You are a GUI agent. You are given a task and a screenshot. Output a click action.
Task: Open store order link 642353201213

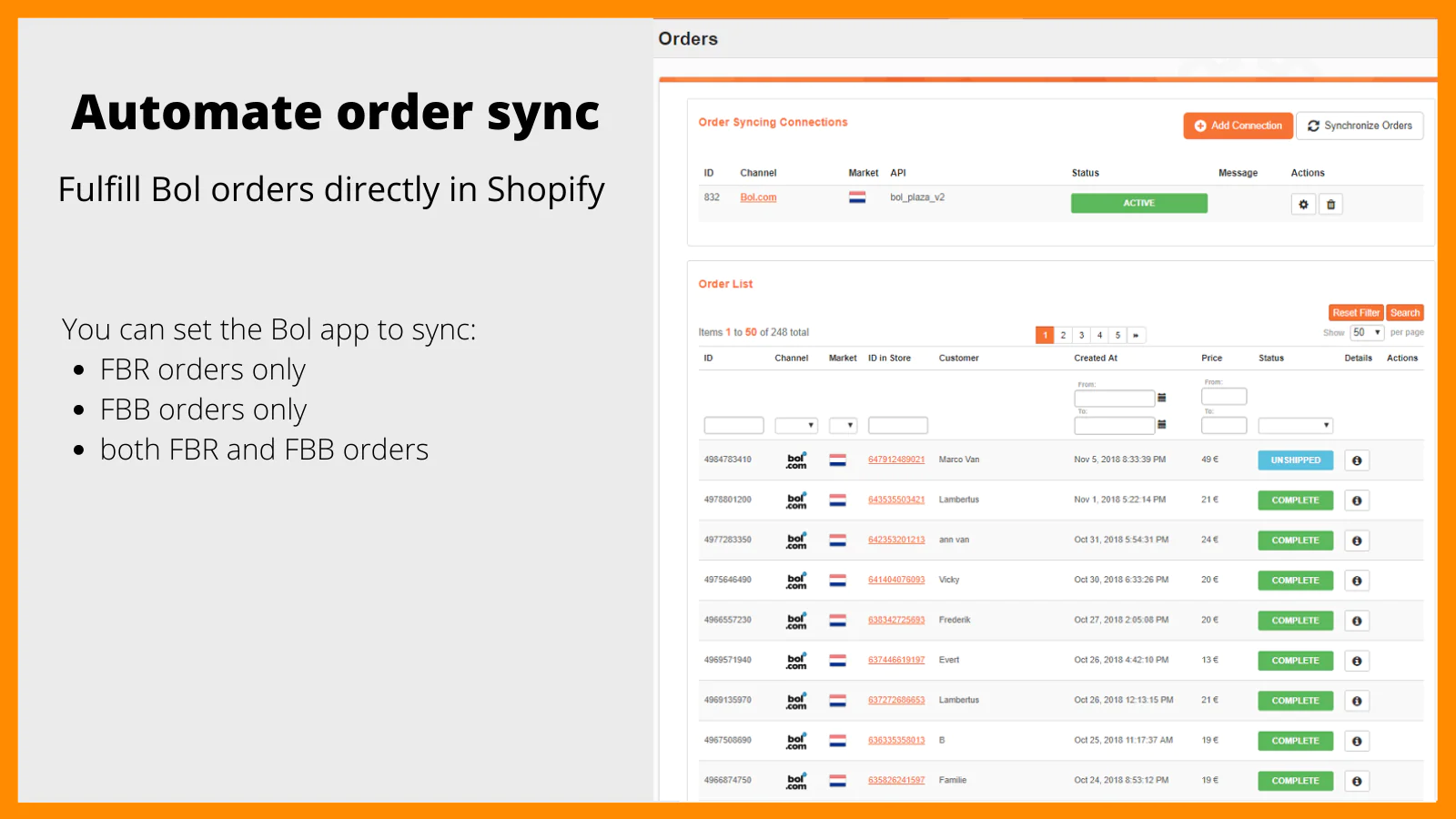coord(896,540)
